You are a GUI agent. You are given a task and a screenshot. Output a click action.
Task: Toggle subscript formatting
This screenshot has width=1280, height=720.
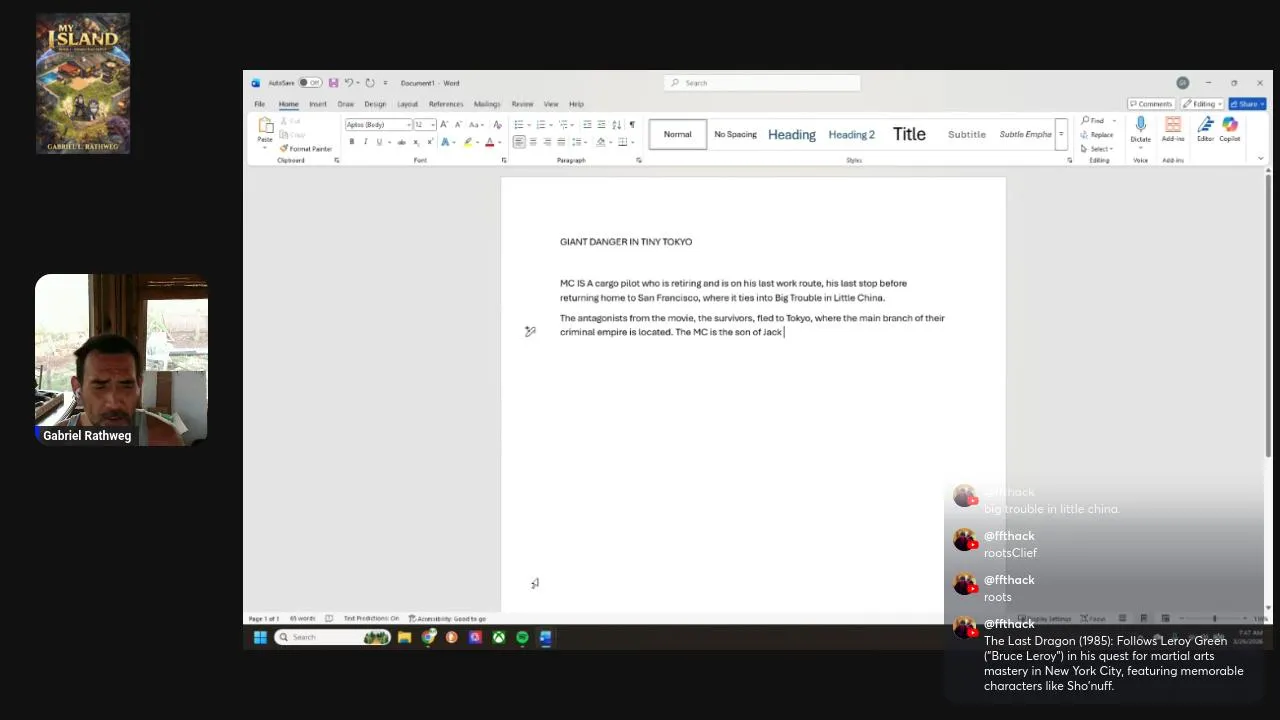pos(416,142)
